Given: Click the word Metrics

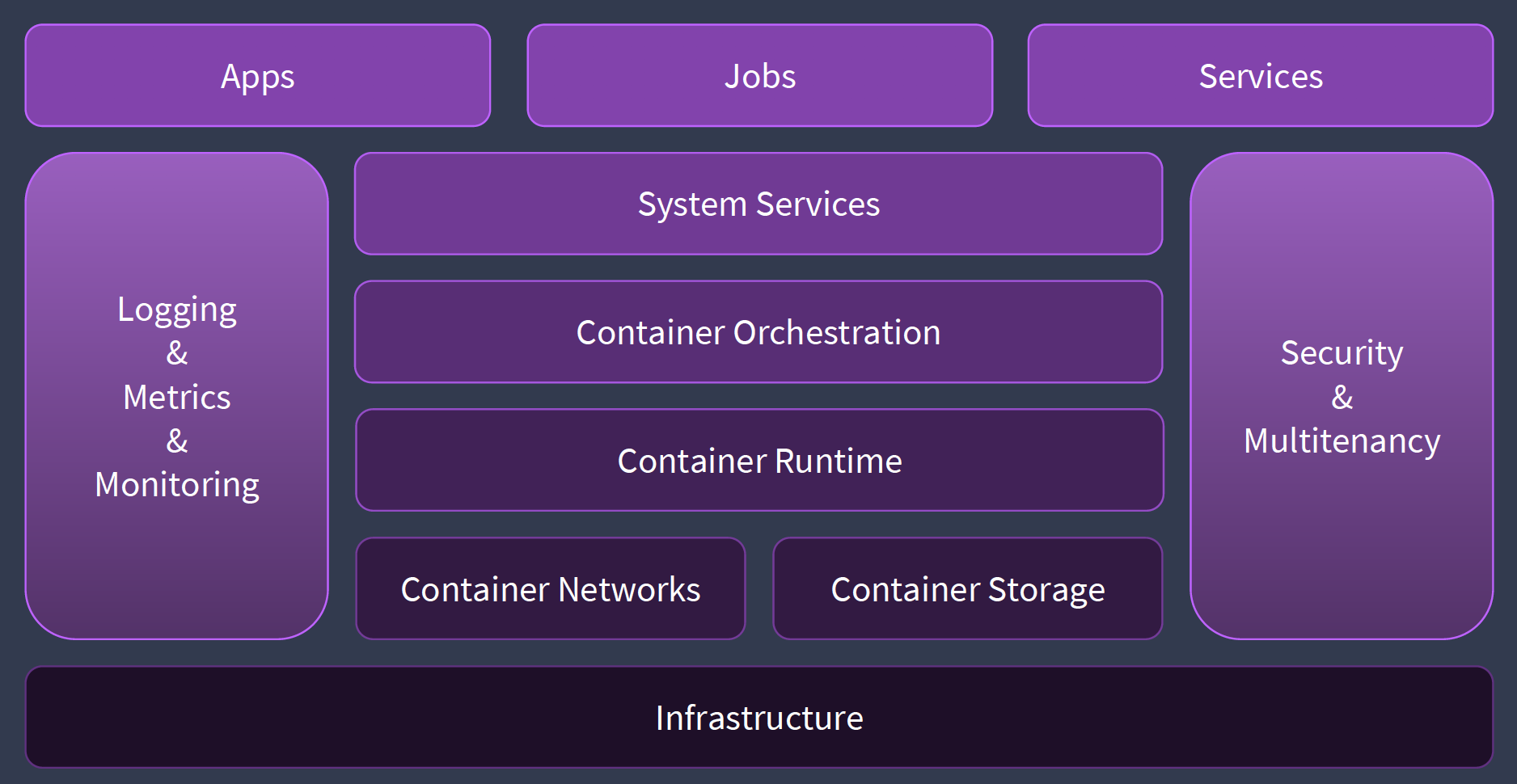Looking at the screenshot, I should 177,398.
